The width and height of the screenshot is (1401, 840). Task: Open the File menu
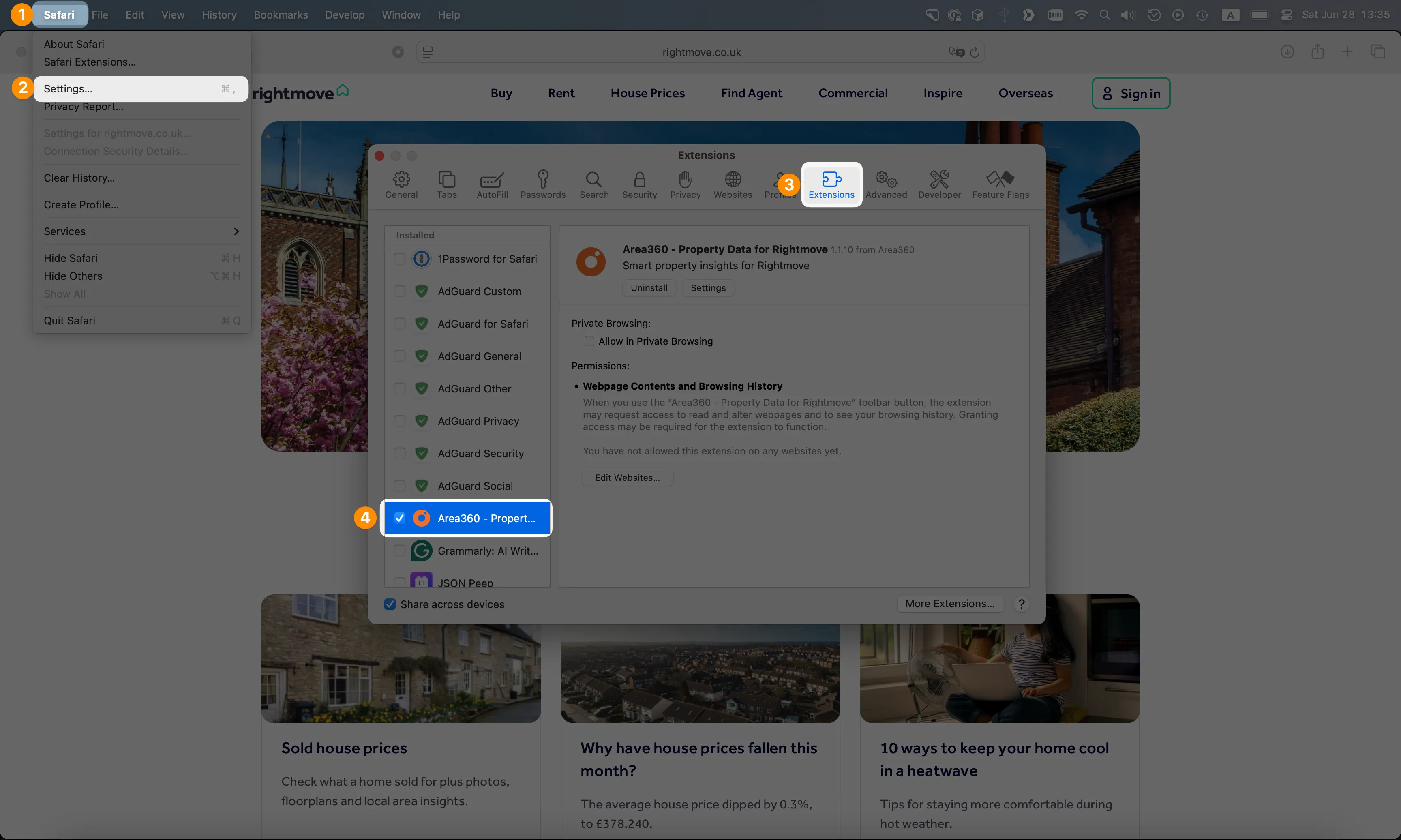point(100,15)
